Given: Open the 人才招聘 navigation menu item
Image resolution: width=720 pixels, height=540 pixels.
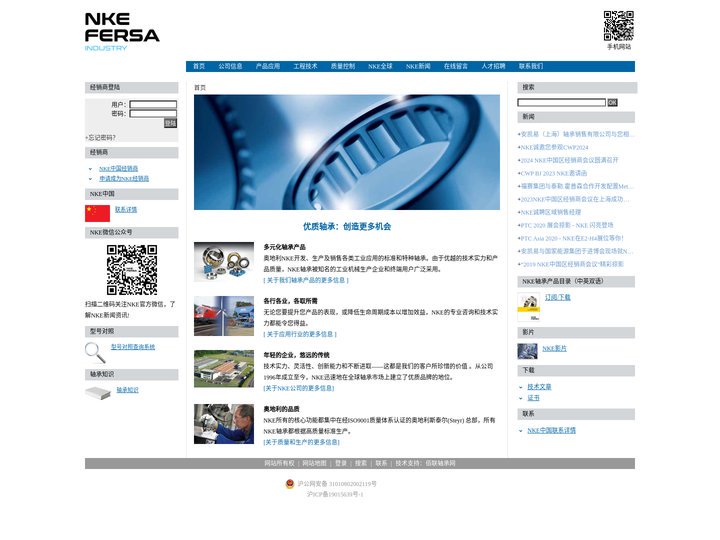Looking at the screenshot, I should click(493, 66).
